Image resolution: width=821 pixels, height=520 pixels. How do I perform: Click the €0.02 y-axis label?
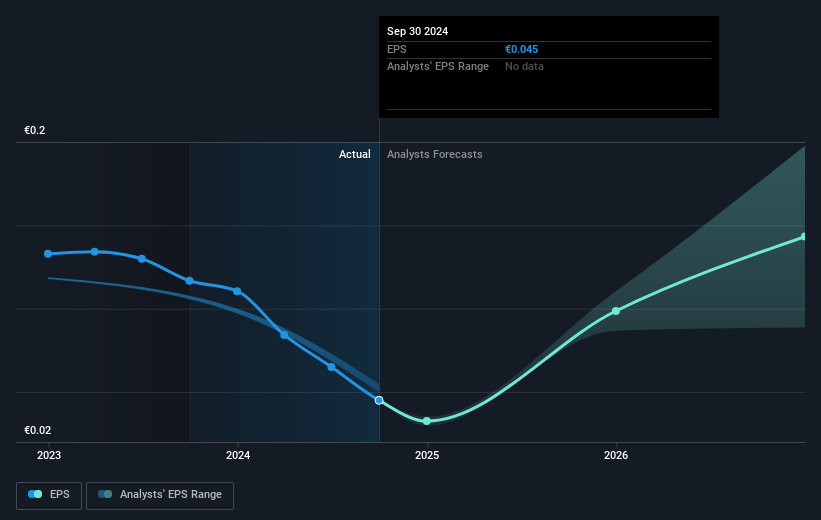point(38,430)
